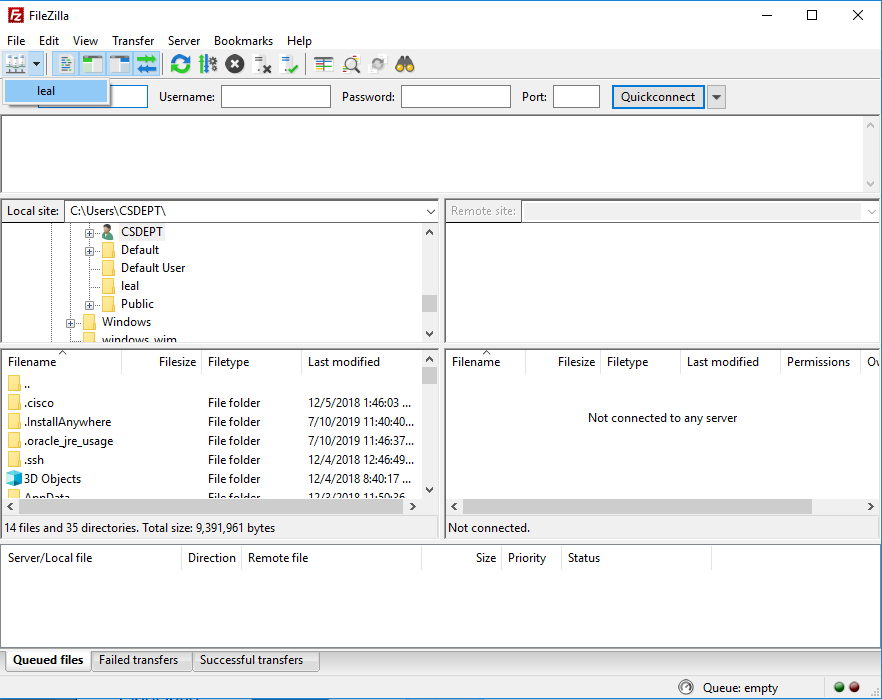Select the leal site from dropdown
The image size is (882, 700).
click(56, 91)
